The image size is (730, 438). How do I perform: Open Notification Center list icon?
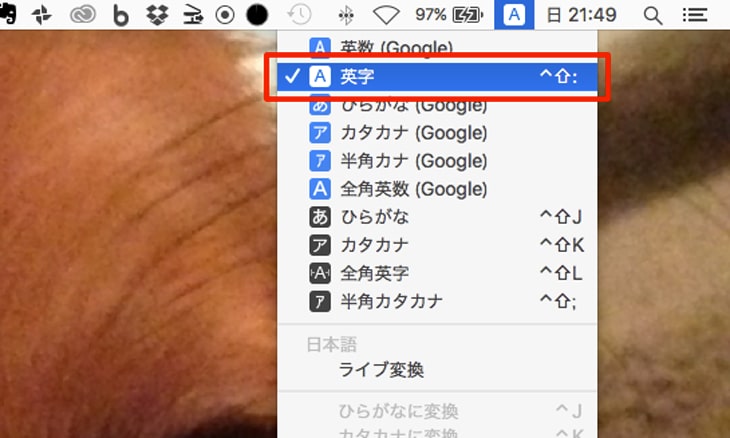pyautogui.click(x=693, y=15)
